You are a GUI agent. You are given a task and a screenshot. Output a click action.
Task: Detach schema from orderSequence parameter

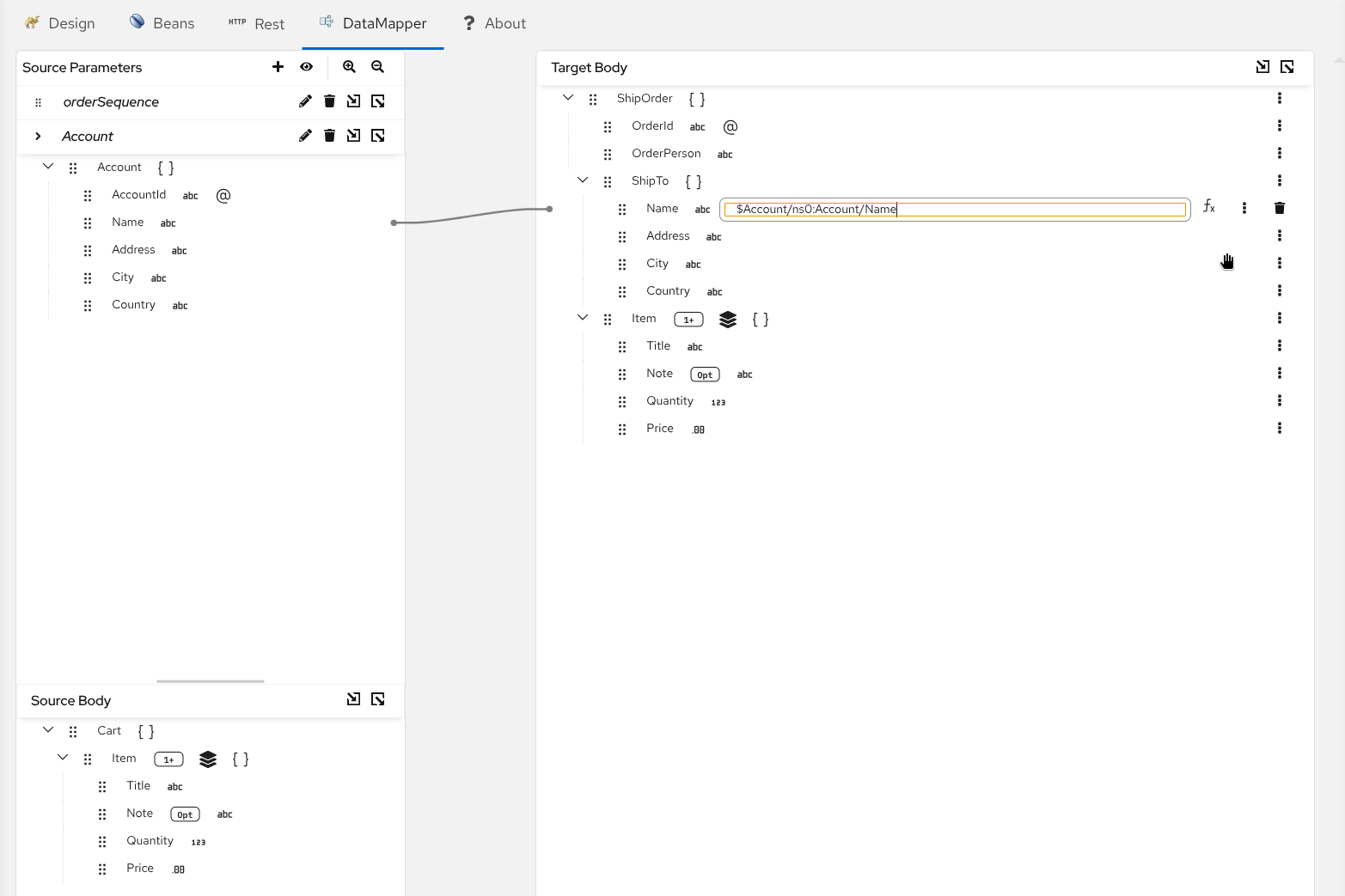tap(378, 101)
